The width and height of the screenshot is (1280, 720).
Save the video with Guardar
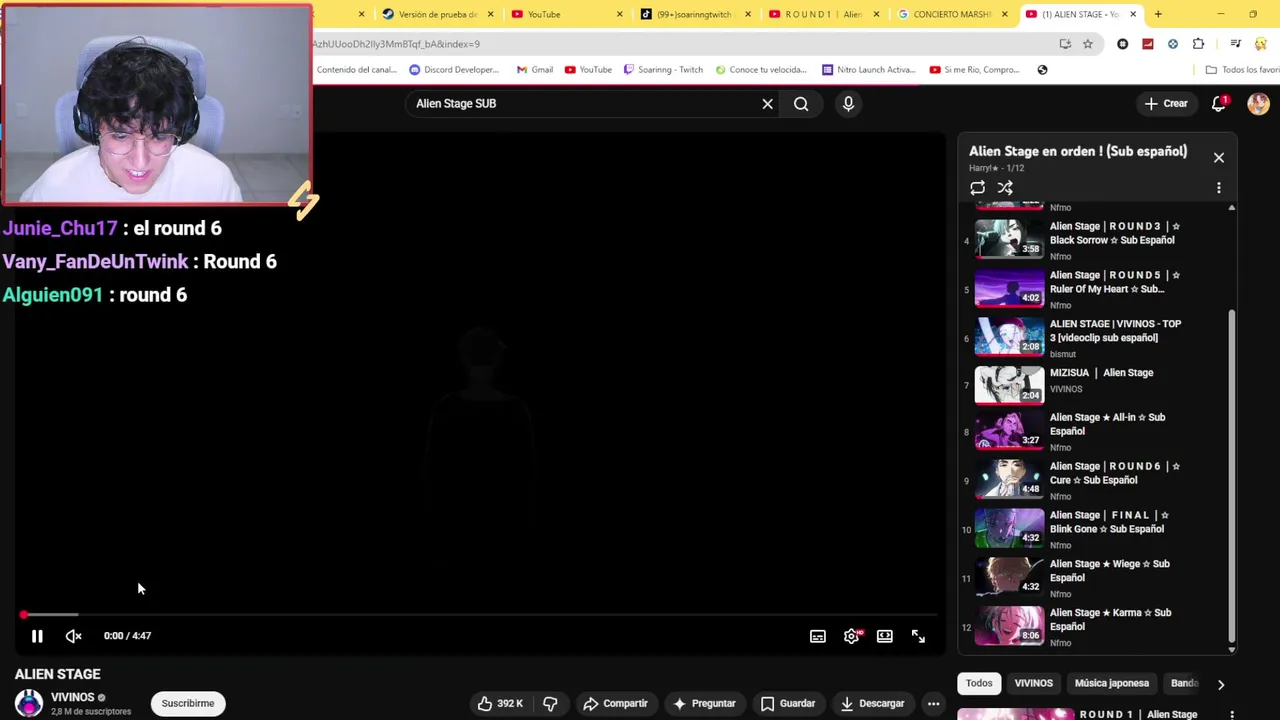click(x=788, y=704)
